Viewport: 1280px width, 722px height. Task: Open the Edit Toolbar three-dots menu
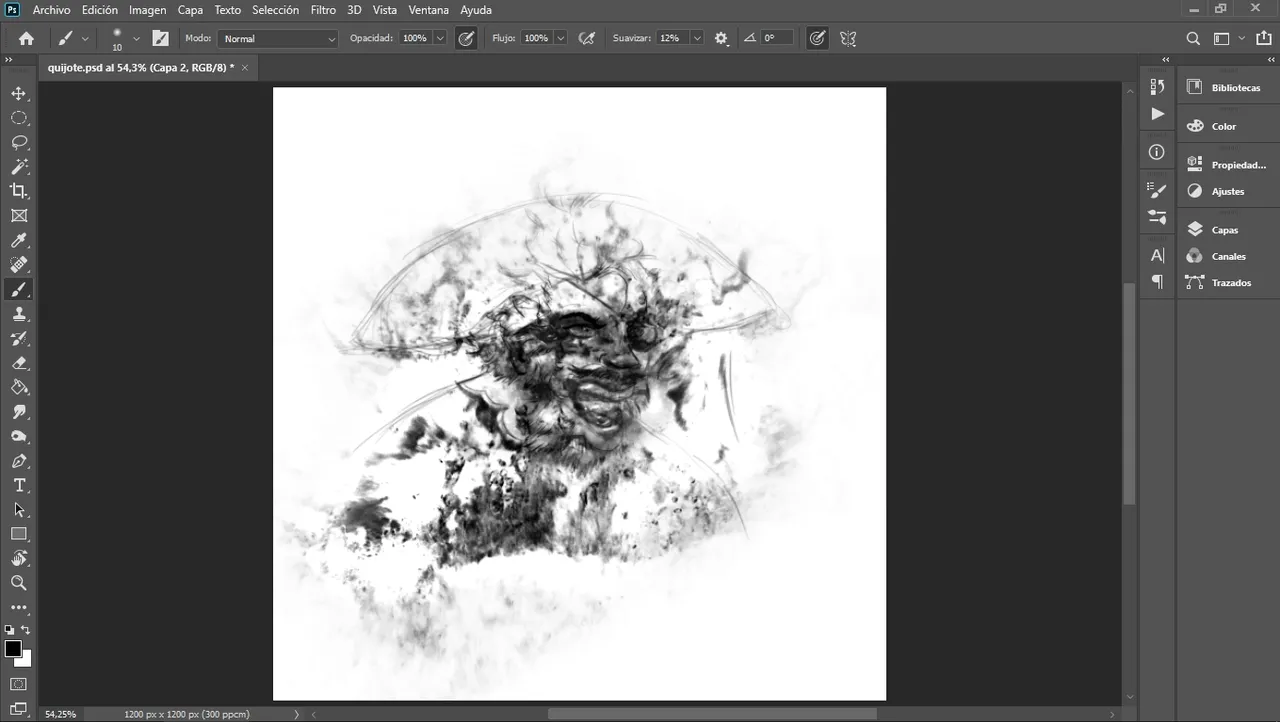pyautogui.click(x=19, y=607)
